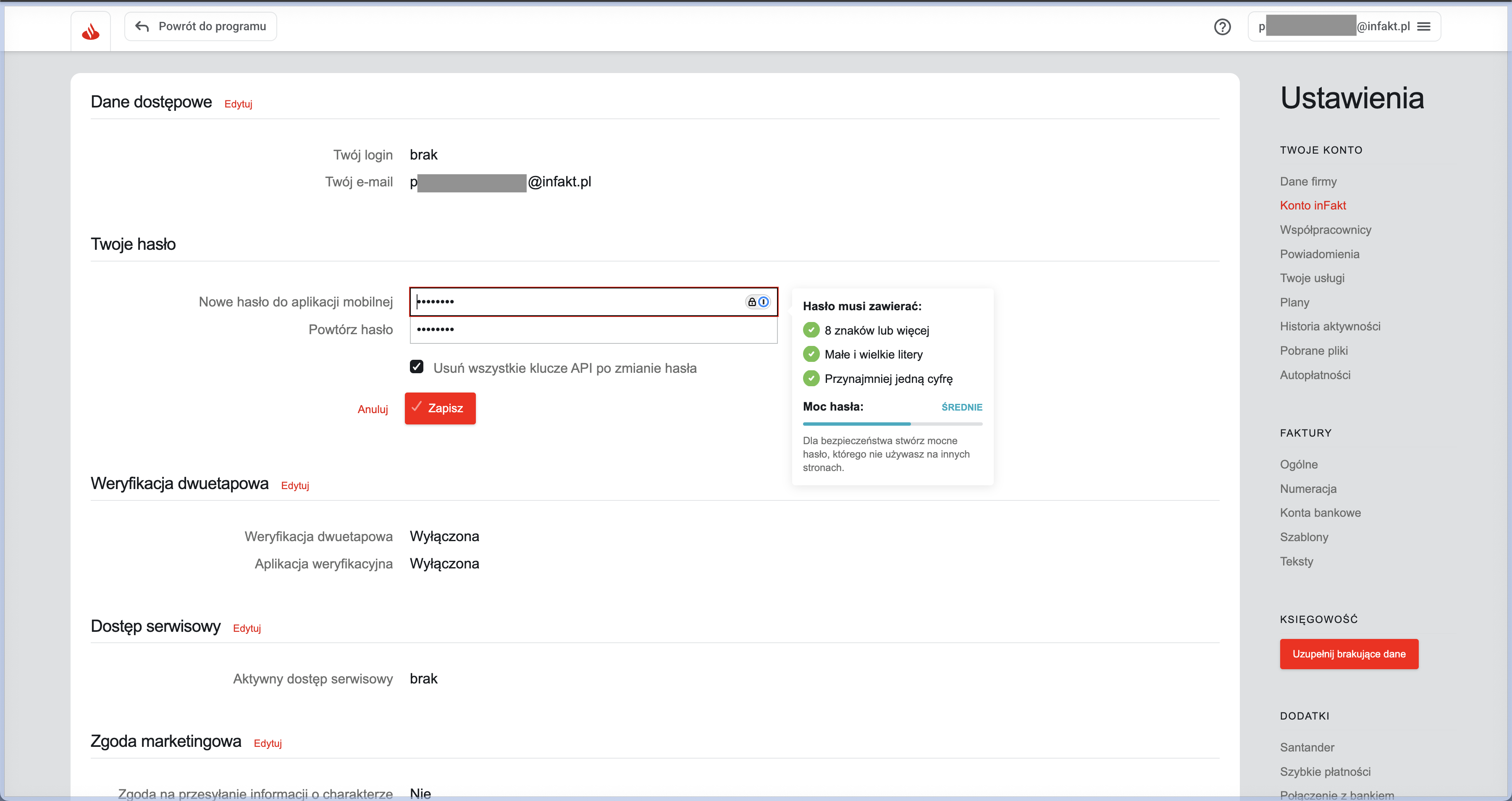1512x801 pixels.
Task: Open Plany in sidebar
Action: point(1294,302)
